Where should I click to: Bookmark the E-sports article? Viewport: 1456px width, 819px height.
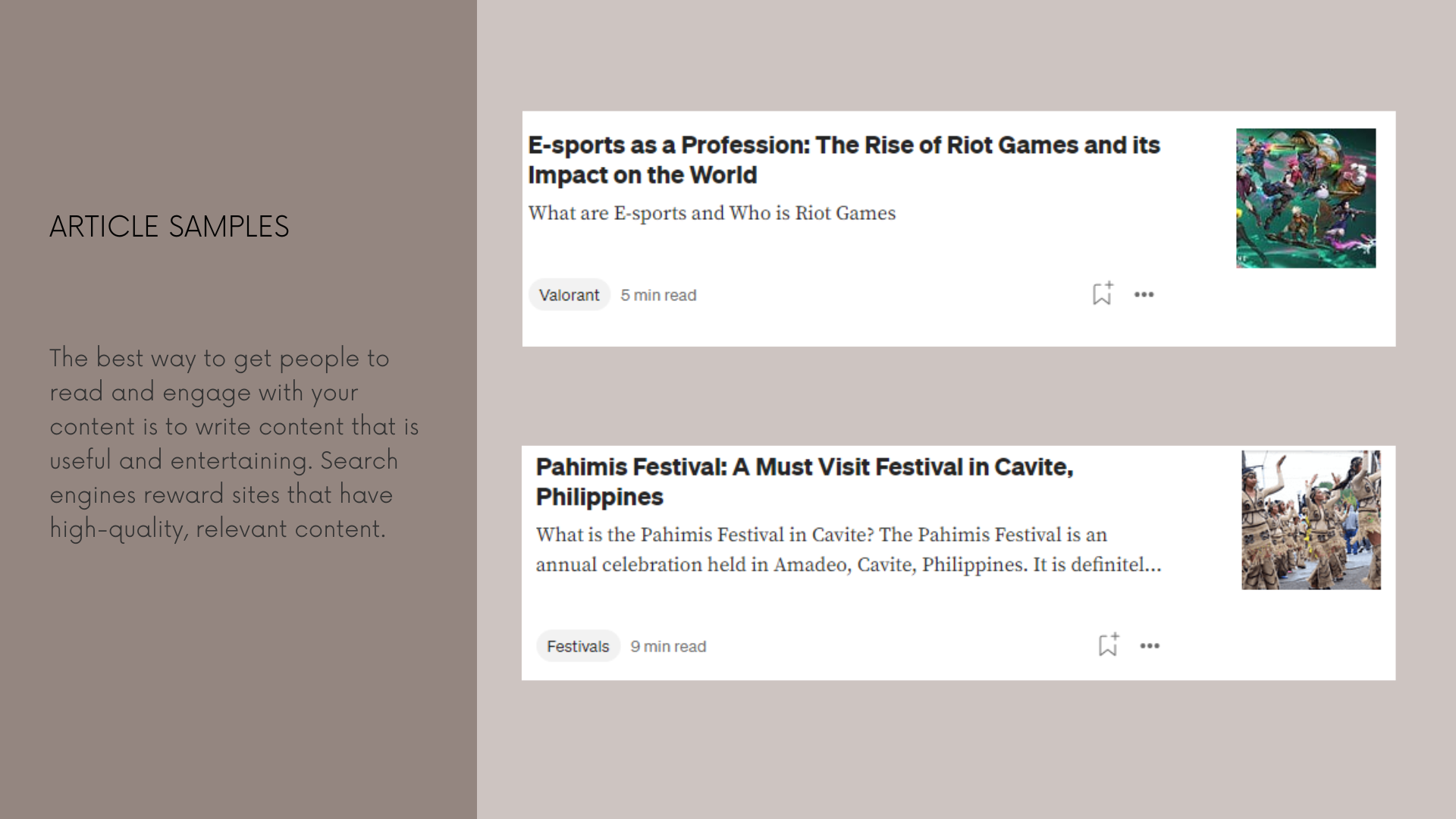(x=1102, y=294)
